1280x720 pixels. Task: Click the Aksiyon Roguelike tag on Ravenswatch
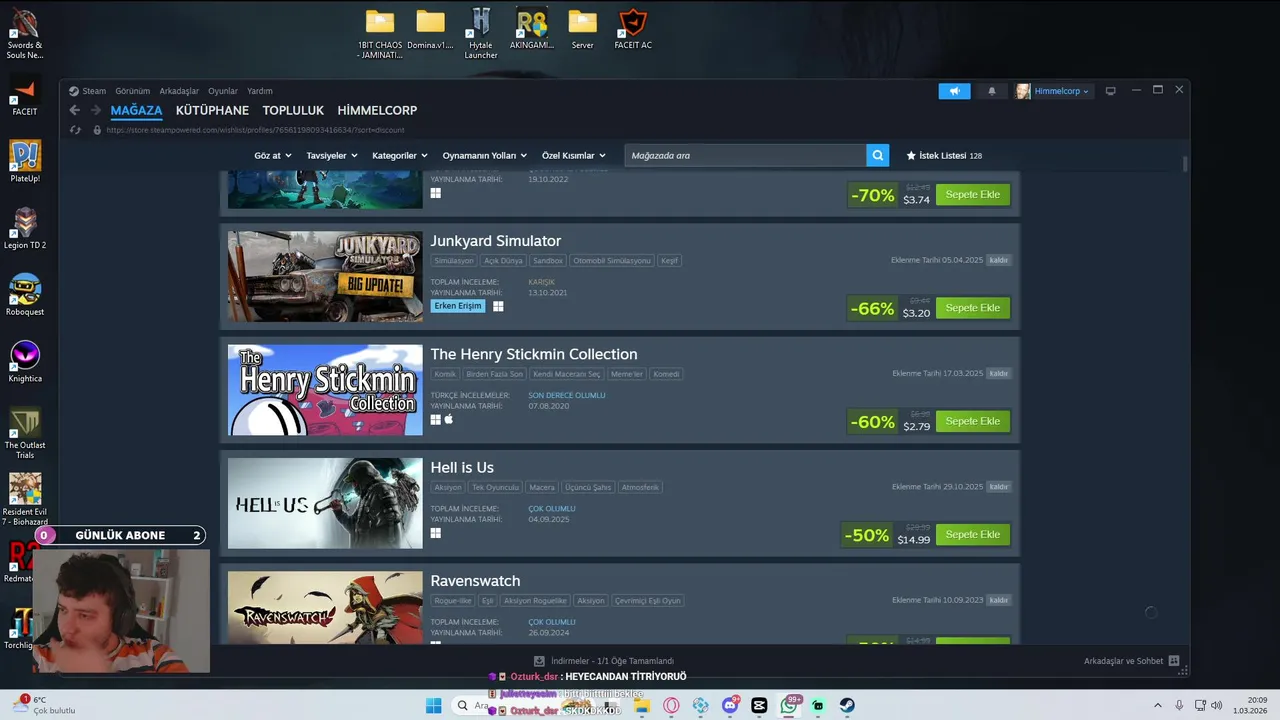tap(535, 601)
